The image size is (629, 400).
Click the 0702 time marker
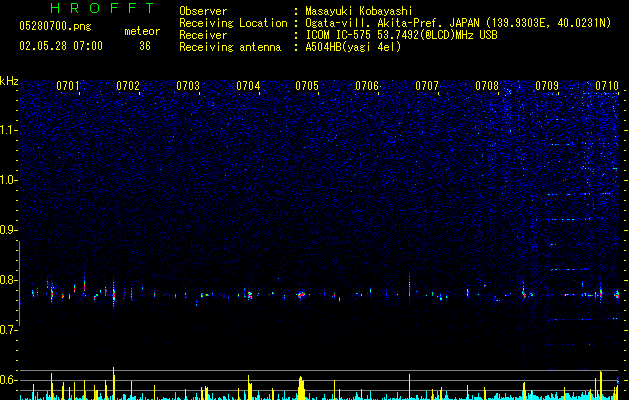pyautogui.click(x=128, y=86)
